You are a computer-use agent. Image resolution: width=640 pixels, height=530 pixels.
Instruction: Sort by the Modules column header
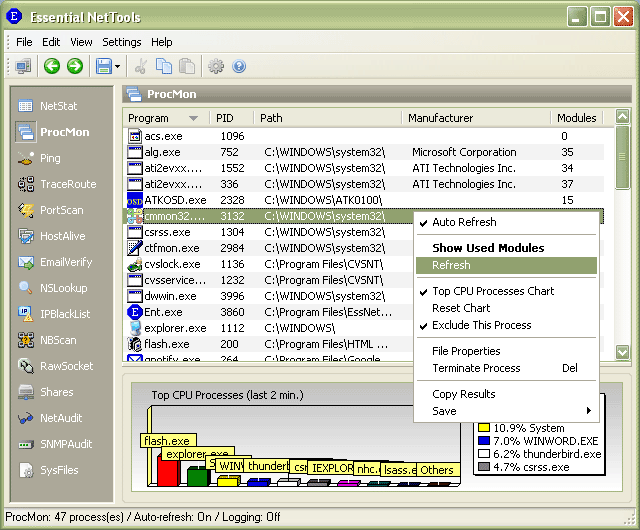pyautogui.click(x=577, y=118)
